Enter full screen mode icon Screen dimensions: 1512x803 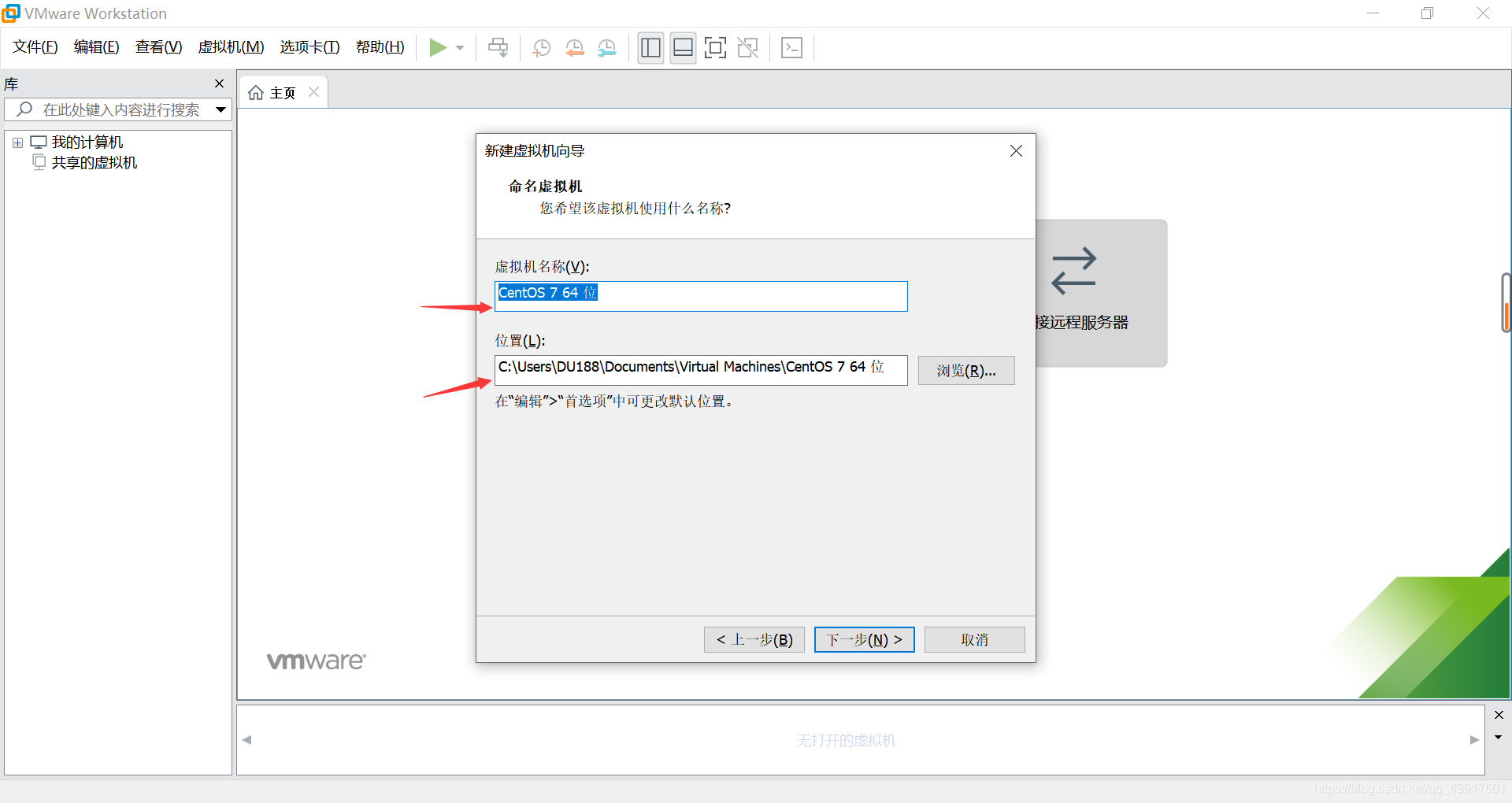pyautogui.click(x=715, y=48)
